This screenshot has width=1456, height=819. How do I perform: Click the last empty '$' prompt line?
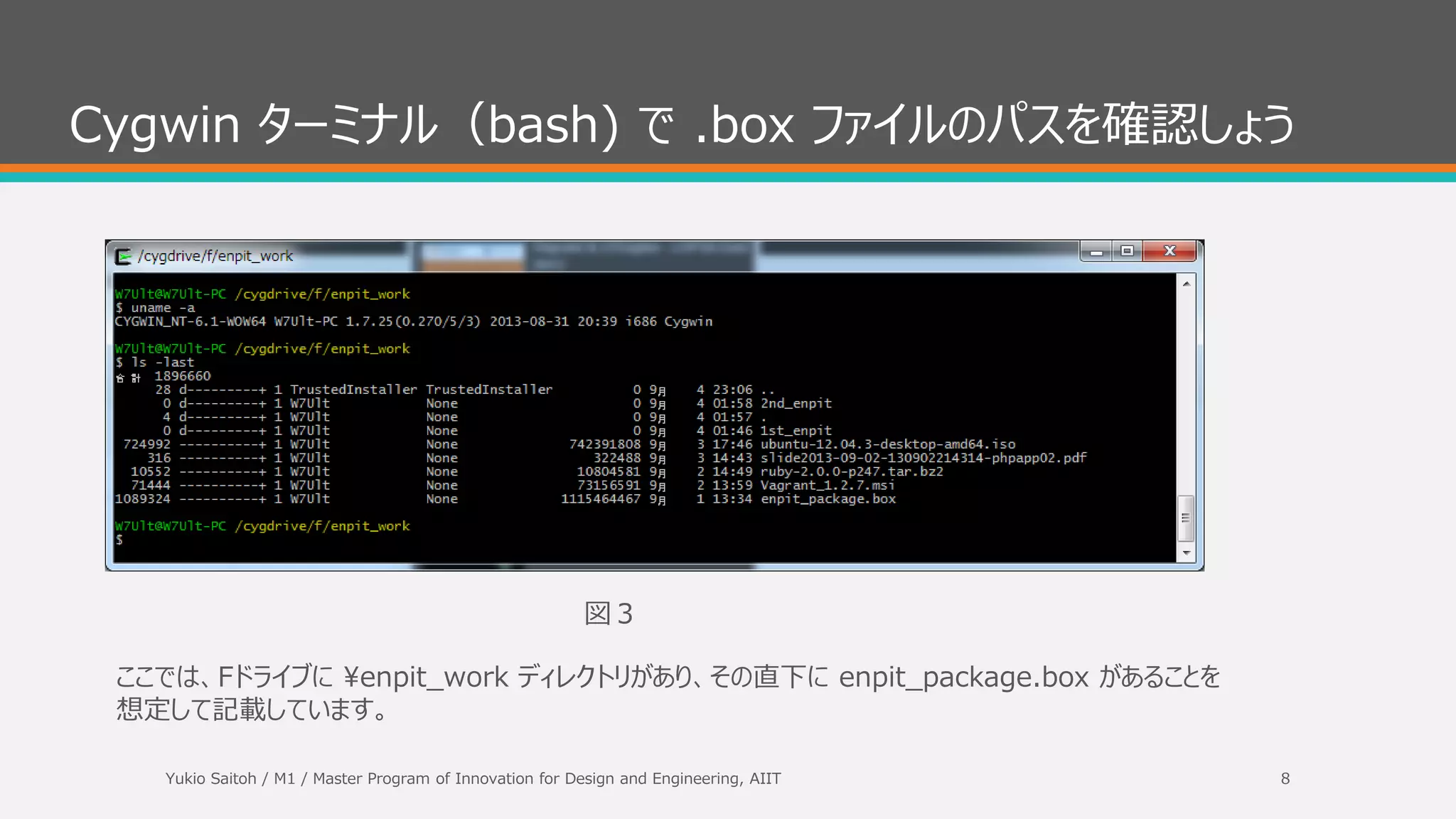coord(119,540)
